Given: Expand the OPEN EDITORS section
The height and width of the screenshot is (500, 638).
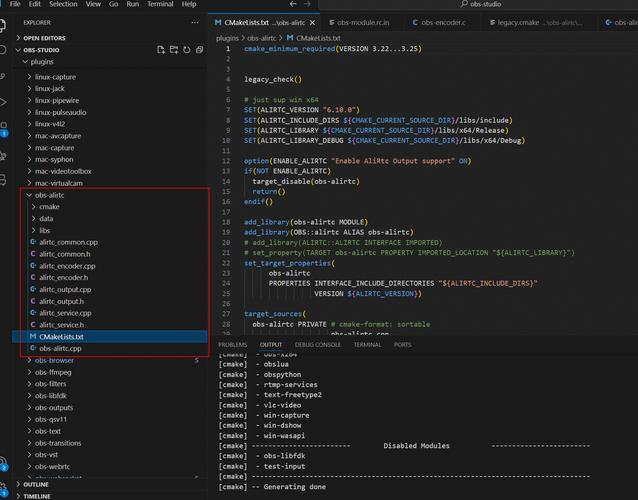Looking at the screenshot, I should (x=110, y=38).
